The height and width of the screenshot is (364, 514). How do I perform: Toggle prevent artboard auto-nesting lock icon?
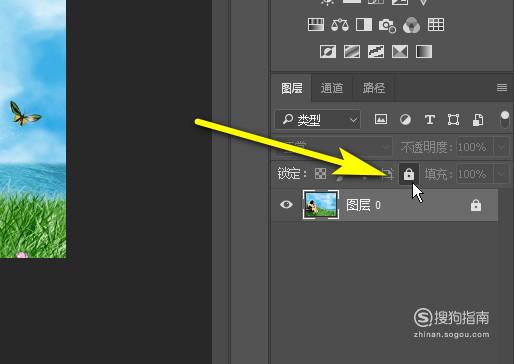[388, 174]
